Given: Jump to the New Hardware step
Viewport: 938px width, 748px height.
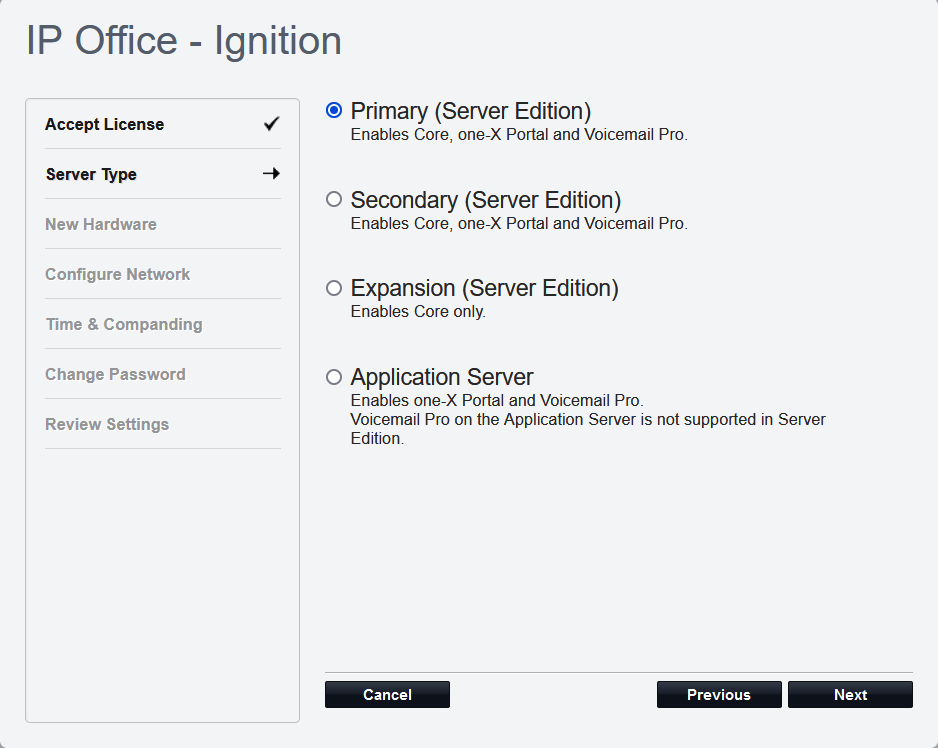Looking at the screenshot, I should point(163,224).
